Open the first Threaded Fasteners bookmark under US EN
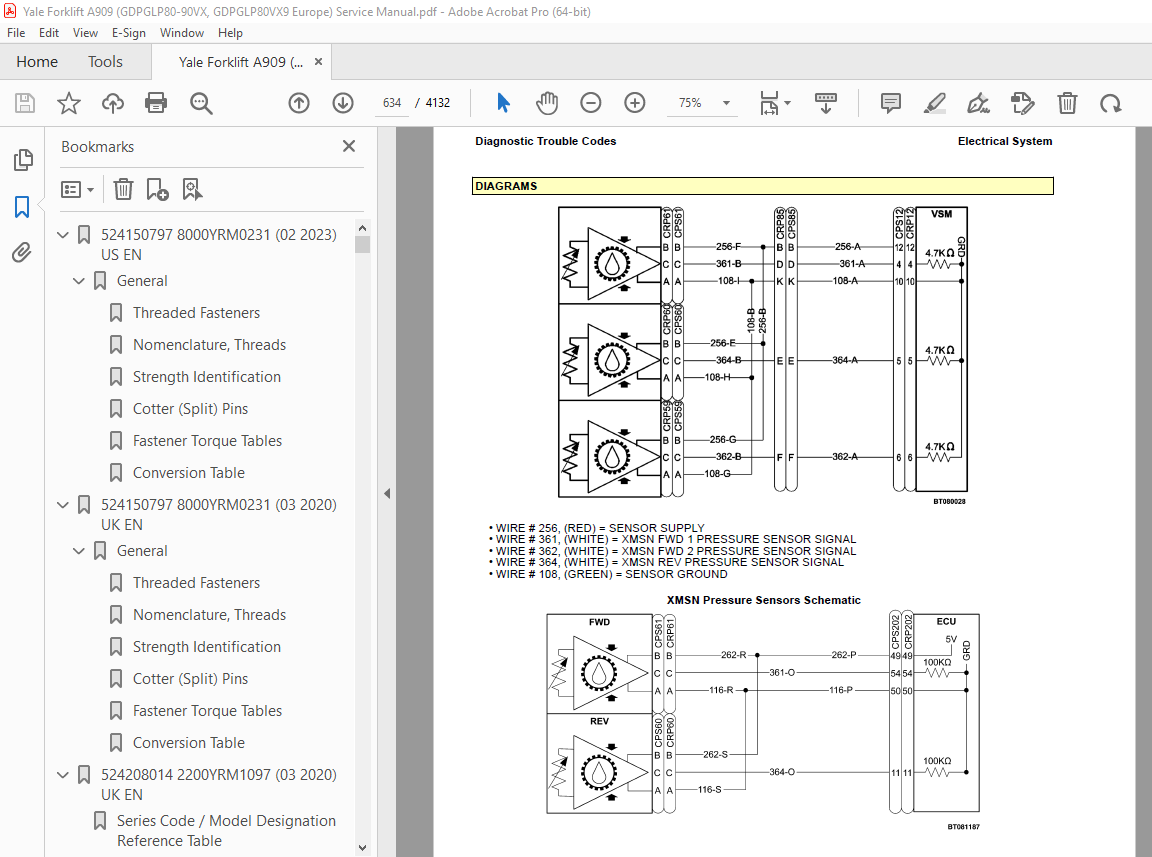This screenshot has height=857, width=1152. (x=196, y=313)
